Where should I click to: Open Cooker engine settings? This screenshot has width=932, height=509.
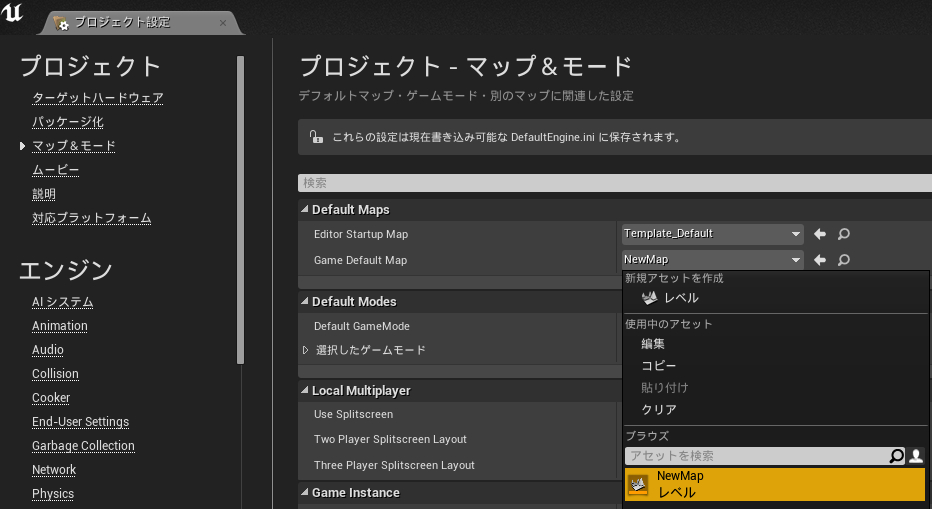51,398
